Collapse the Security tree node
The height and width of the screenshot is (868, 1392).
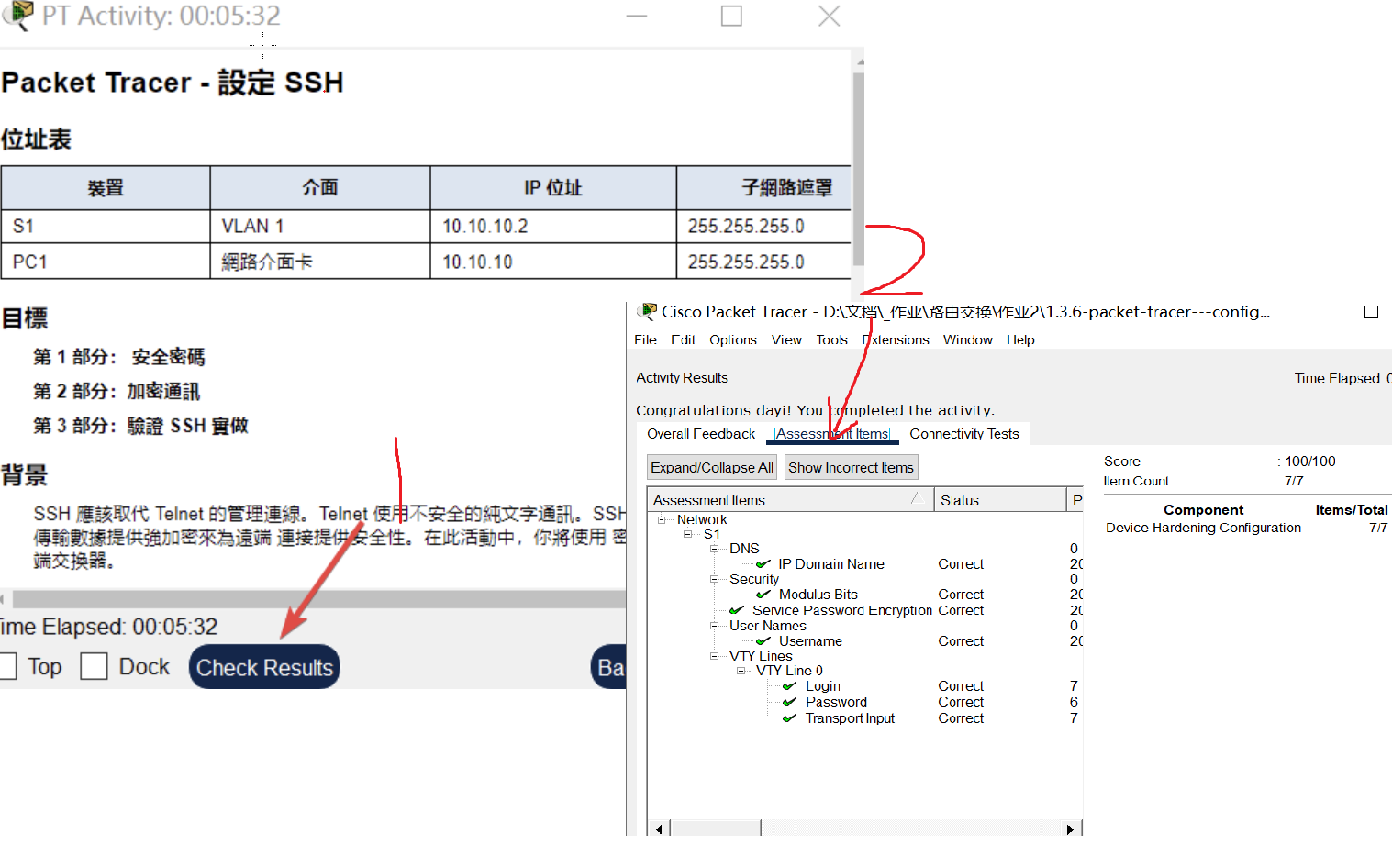(714, 579)
